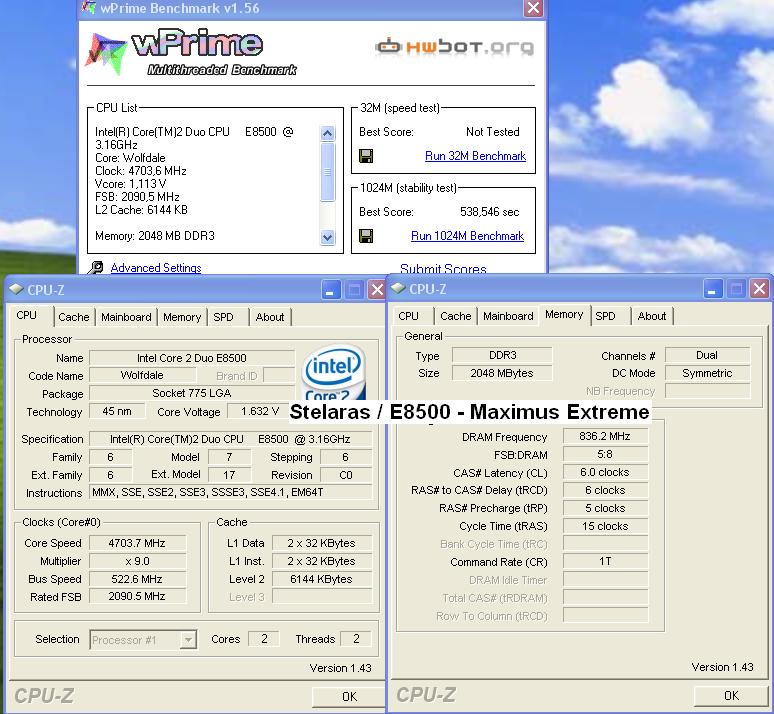This screenshot has width=774, height=714.
Task: Click the save icon for 1024M score
Action: (x=366, y=236)
